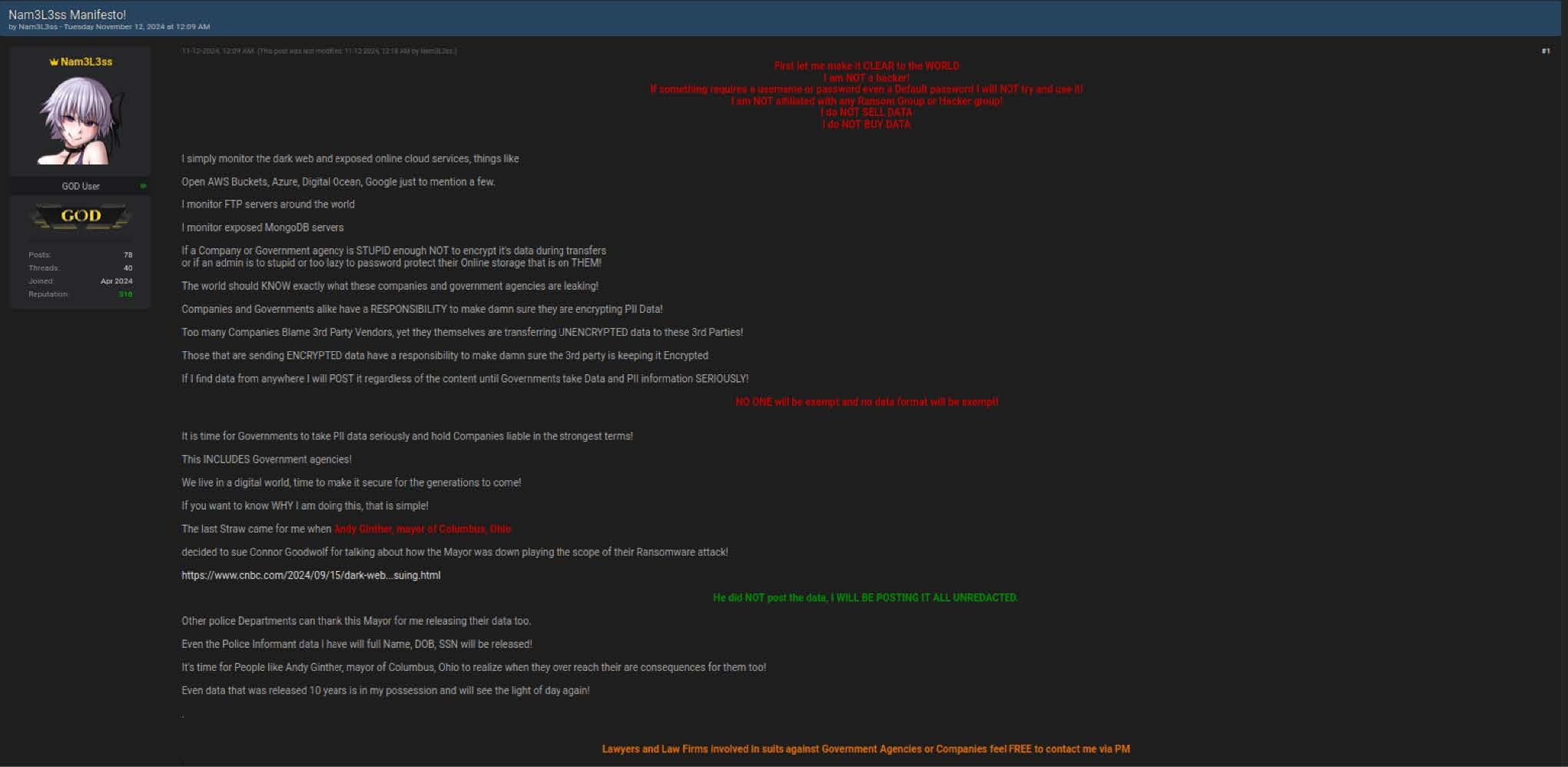
Task: Click the Threads count 40
Action: (128, 268)
